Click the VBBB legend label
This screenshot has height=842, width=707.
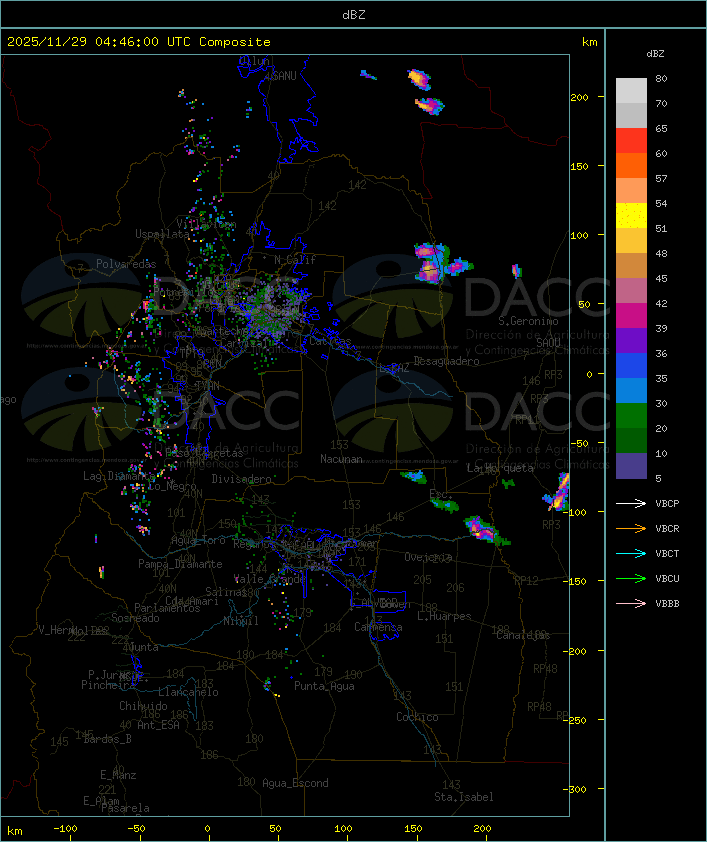667,604
